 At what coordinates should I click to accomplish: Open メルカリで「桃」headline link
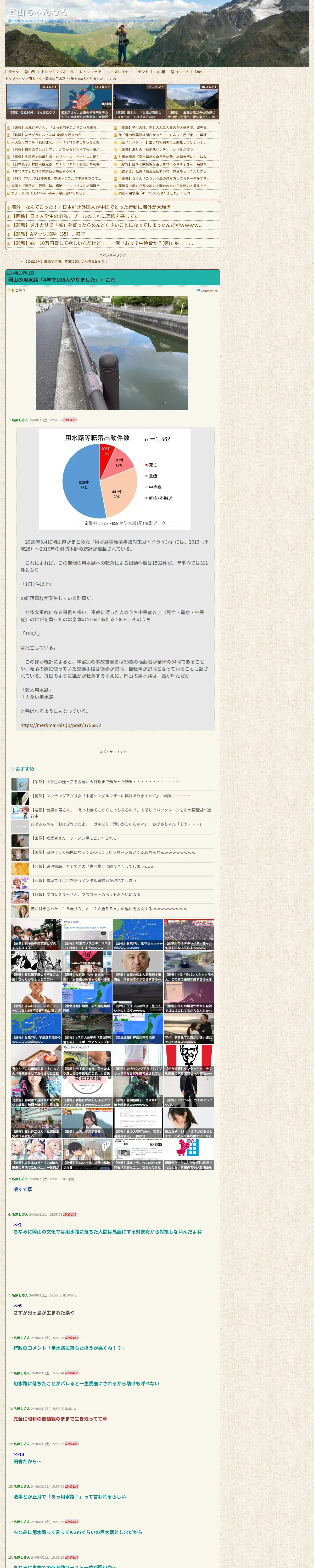click(x=107, y=225)
